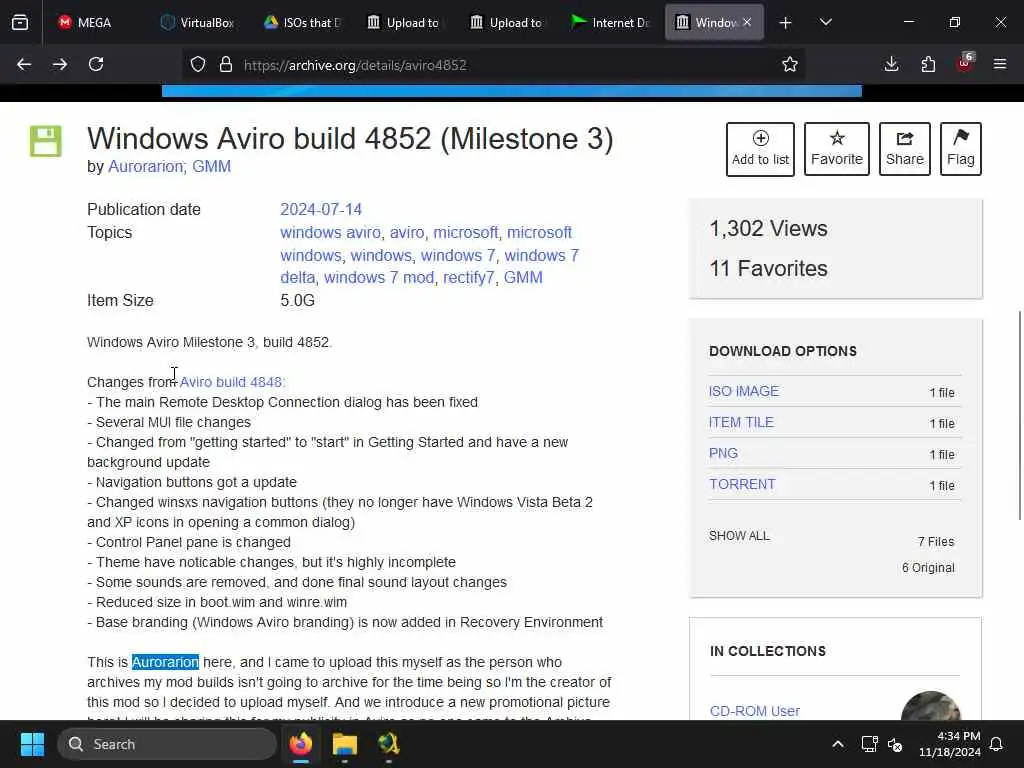Image resolution: width=1024 pixels, height=768 pixels.
Task: Reload the current page
Action: 96,65
